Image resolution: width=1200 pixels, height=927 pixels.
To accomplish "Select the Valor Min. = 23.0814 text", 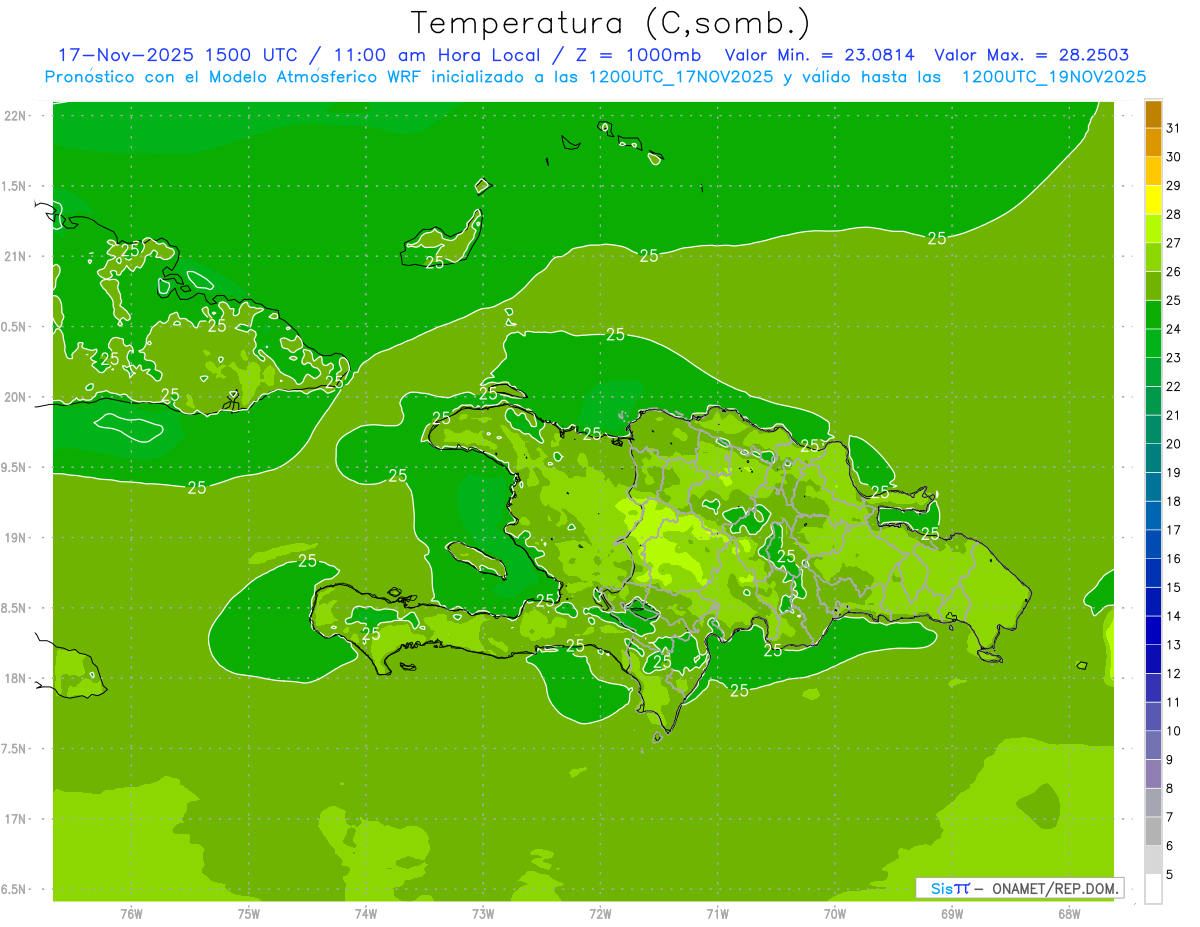I will (819, 55).
